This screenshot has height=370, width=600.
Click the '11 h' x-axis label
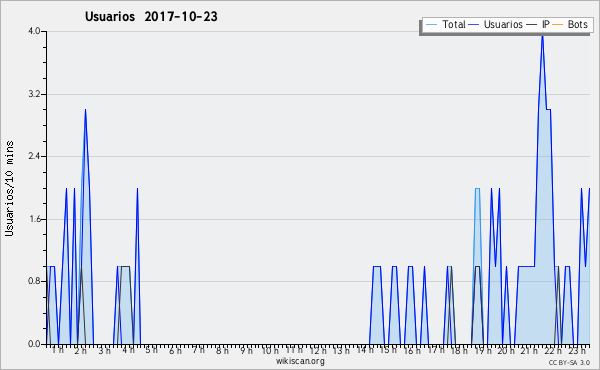(294, 350)
